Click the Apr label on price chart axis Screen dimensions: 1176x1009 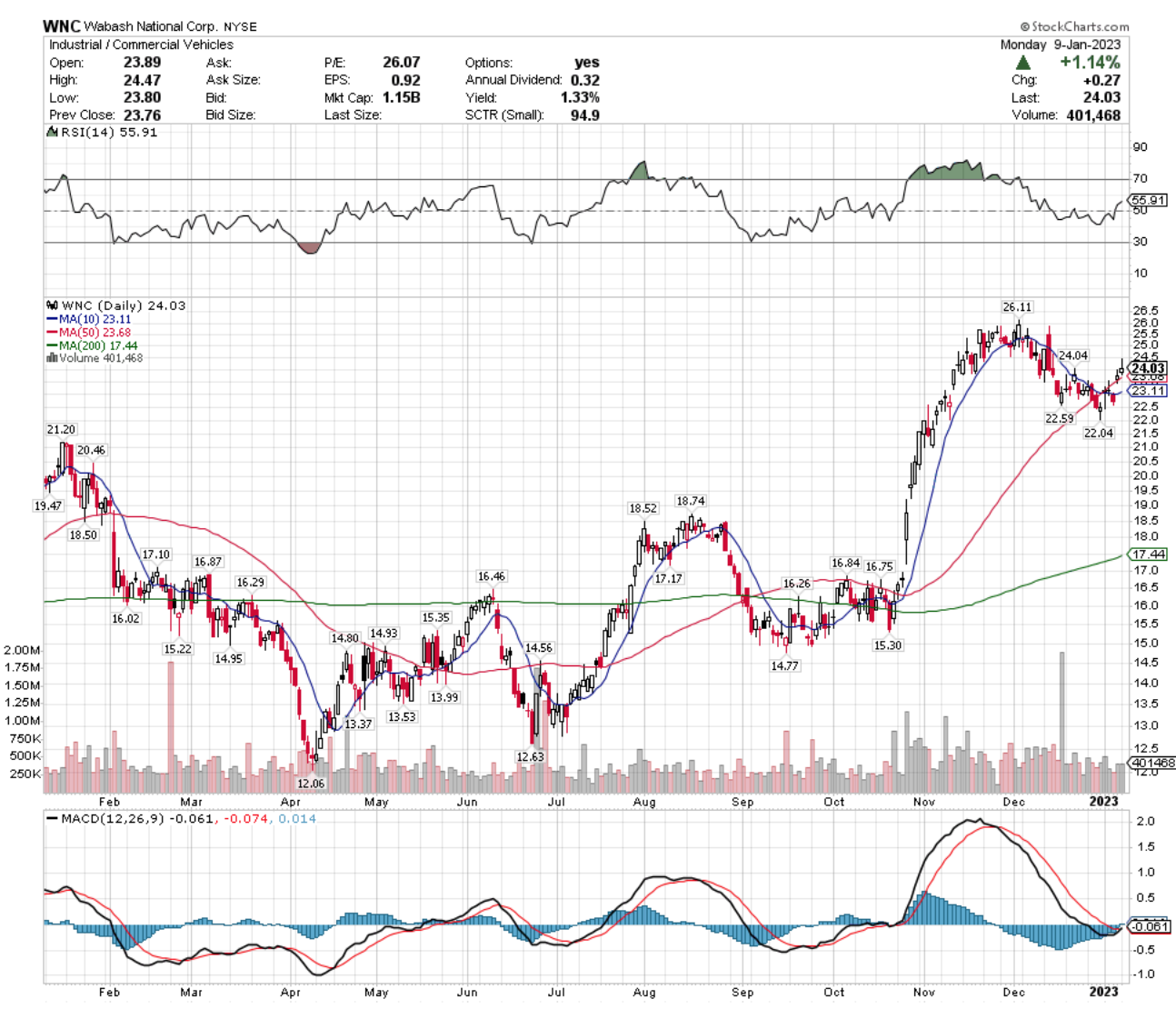click(x=291, y=802)
